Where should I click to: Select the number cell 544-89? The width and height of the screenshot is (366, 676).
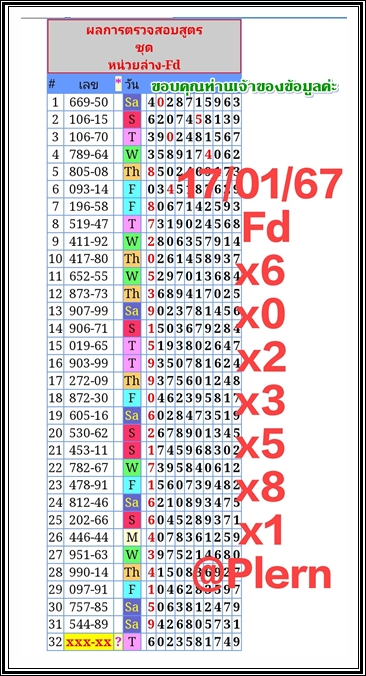point(89,624)
